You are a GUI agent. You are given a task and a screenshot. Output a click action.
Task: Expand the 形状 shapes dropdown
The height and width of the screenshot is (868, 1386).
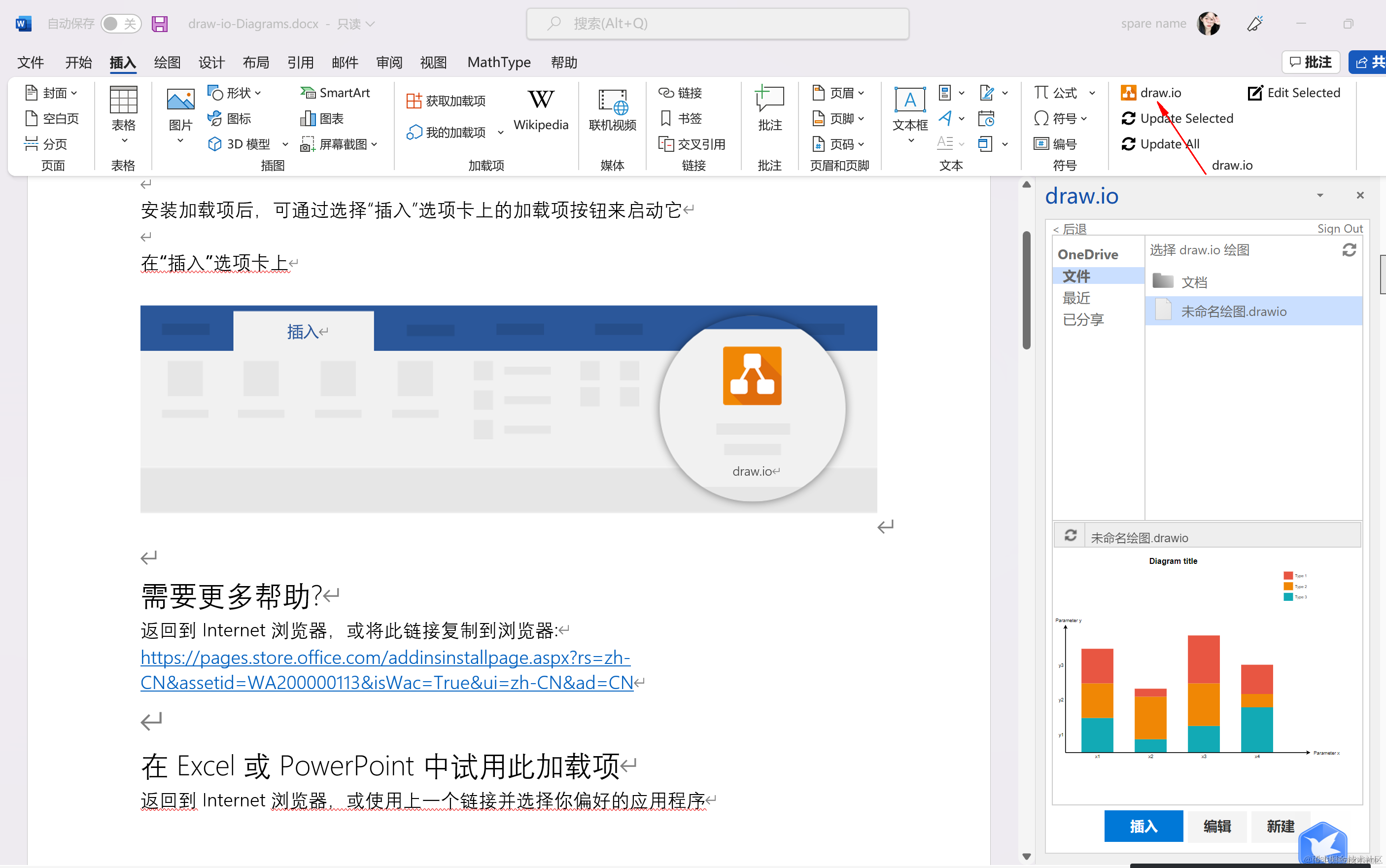point(258,93)
